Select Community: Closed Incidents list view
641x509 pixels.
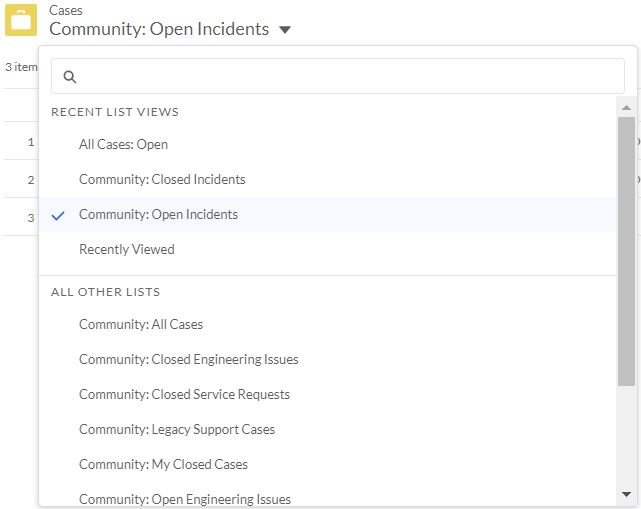click(x=162, y=179)
